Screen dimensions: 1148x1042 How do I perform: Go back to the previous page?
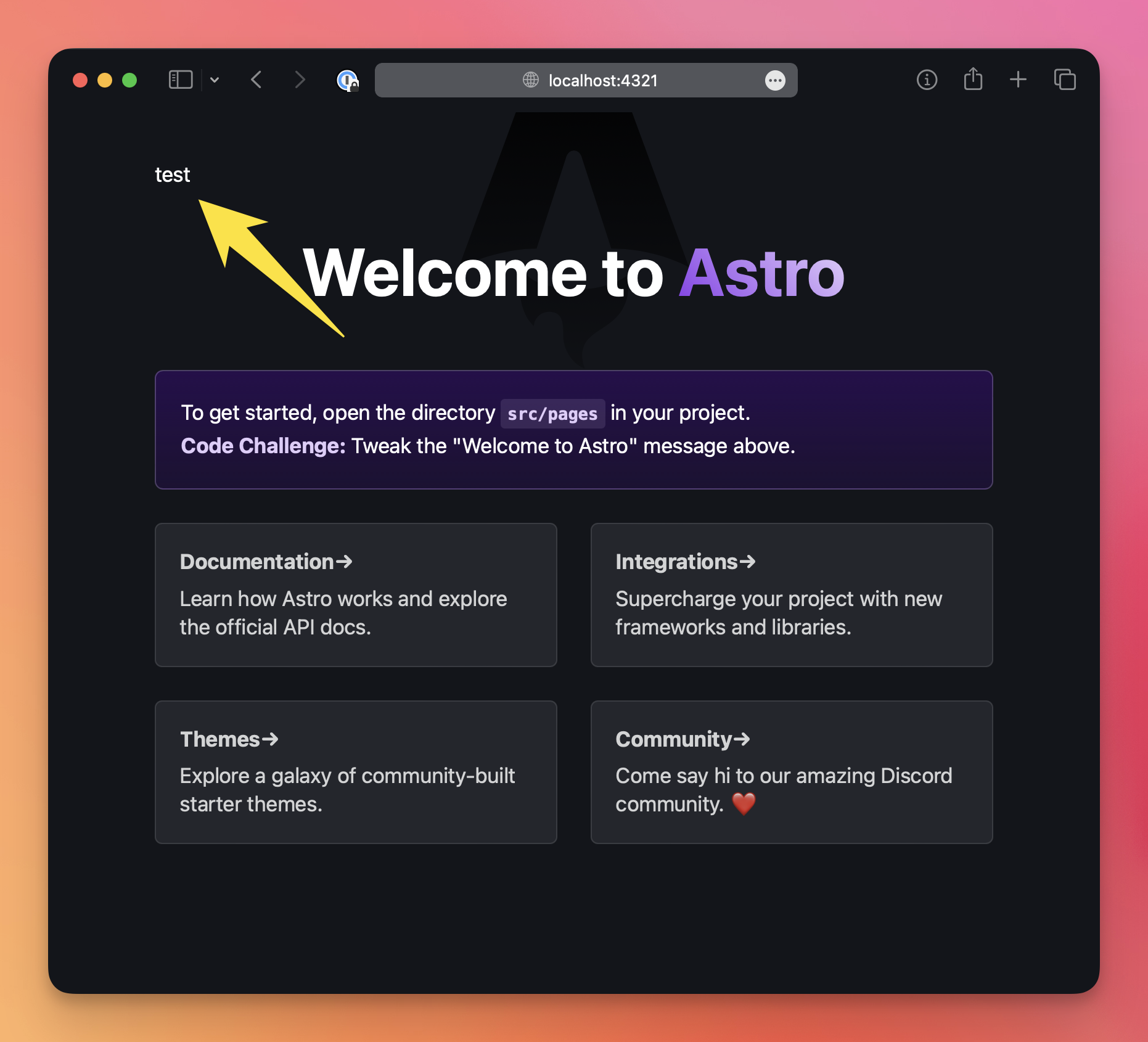(x=257, y=80)
